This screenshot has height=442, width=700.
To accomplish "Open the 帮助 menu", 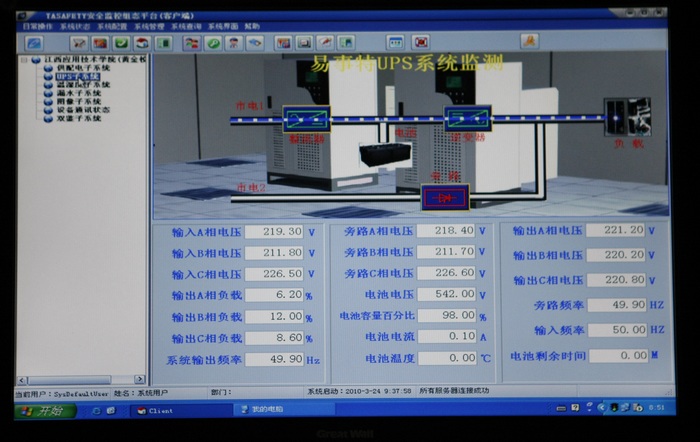I will (252, 27).
